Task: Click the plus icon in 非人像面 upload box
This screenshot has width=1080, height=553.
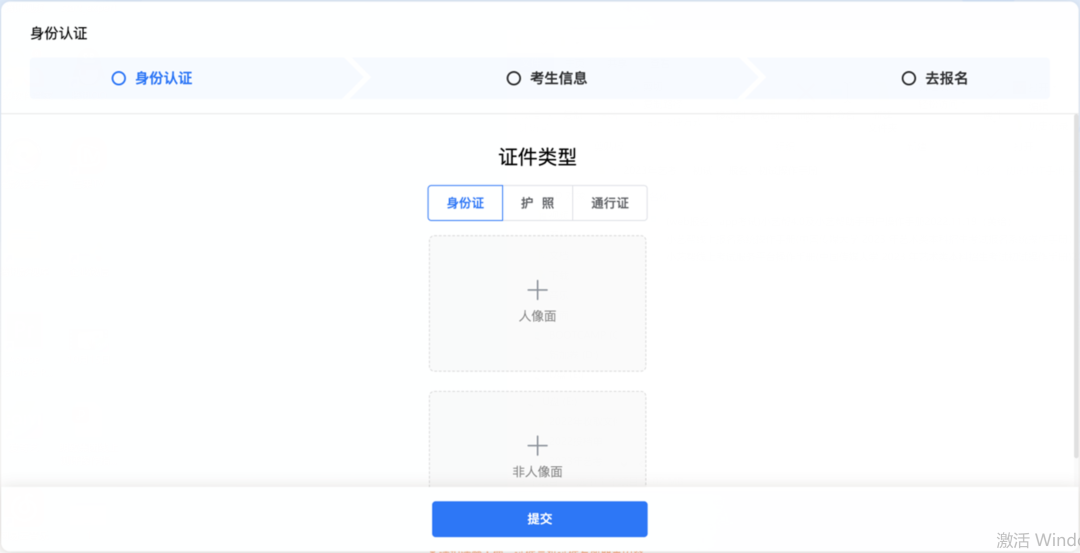Action: coord(537,446)
